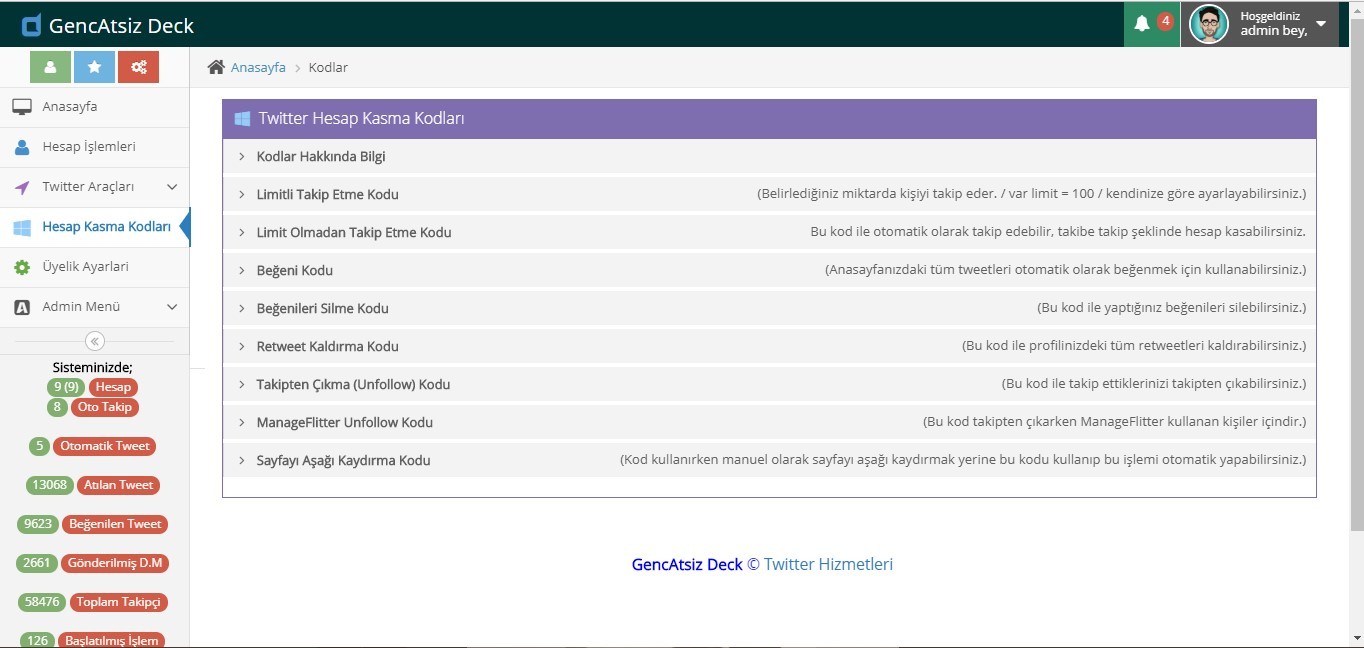
Task: Click the blue star icon button
Action: pos(94,67)
